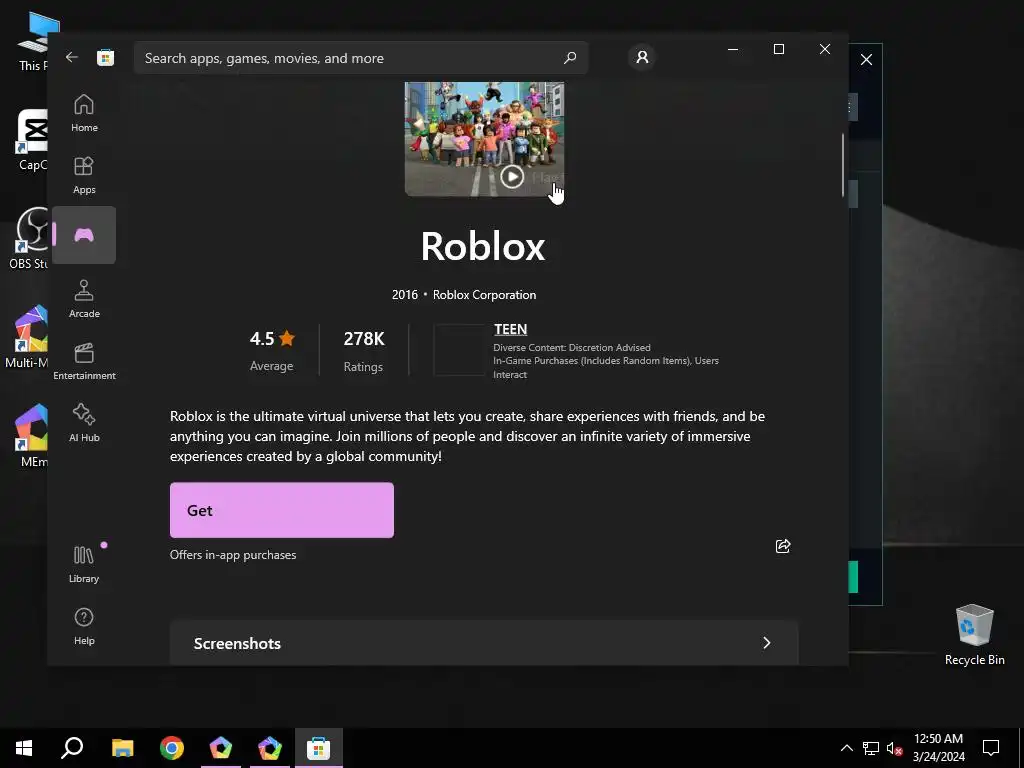The image size is (1024, 768).
Task: Click the 'Offers in-app purchases' text
Action: pyautogui.click(x=233, y=554)
